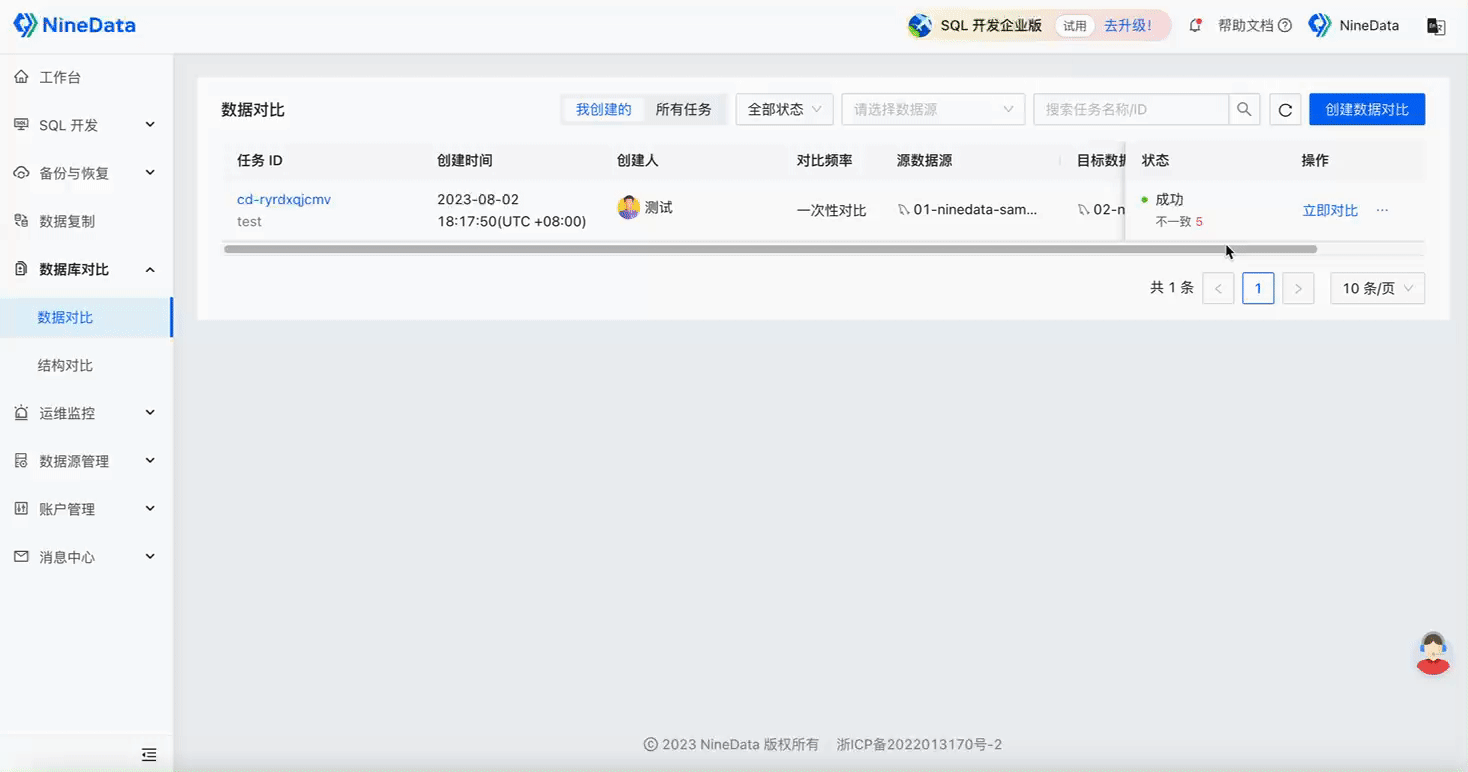Switch to 所有任务 filter toggle
The image size is (1468, 772).
684,109
